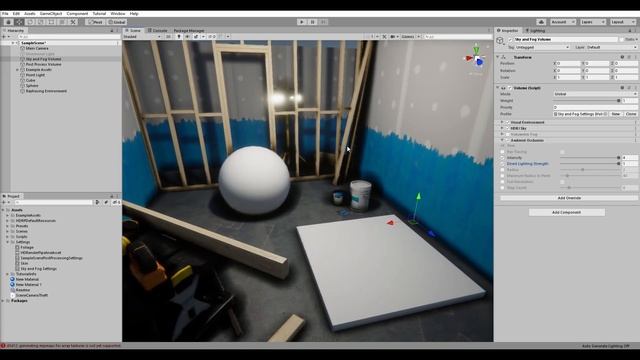Click search by label icon in Project

click(x=106, y=202)
